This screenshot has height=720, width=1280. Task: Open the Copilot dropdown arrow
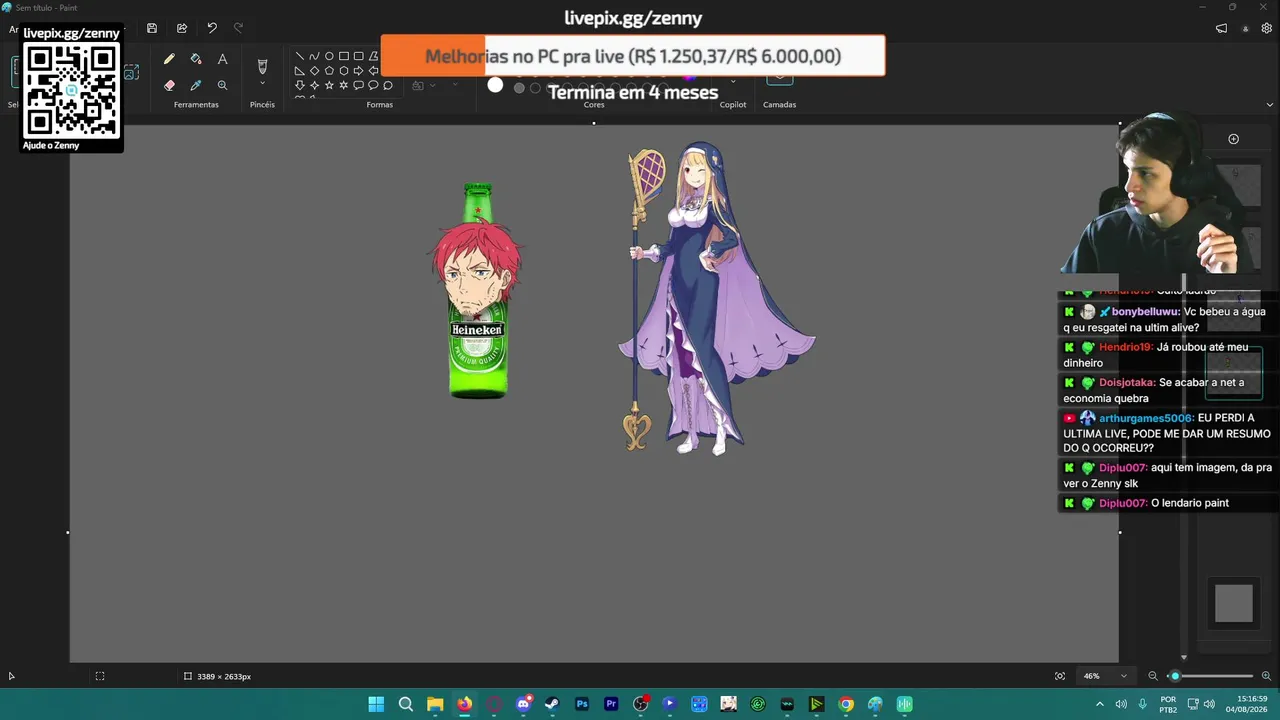tap(733, 82)
